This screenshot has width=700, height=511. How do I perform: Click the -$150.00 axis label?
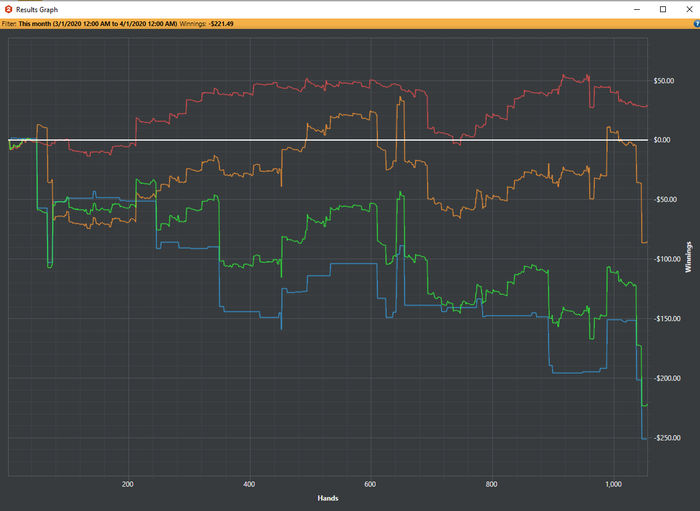665,319
